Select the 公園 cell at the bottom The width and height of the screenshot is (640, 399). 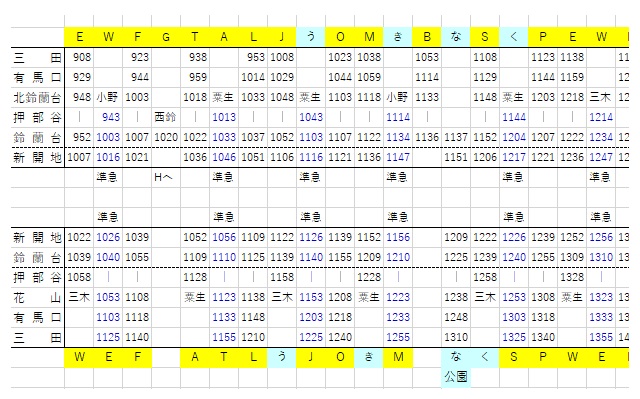pyautogui.click(x=456, y=377)
